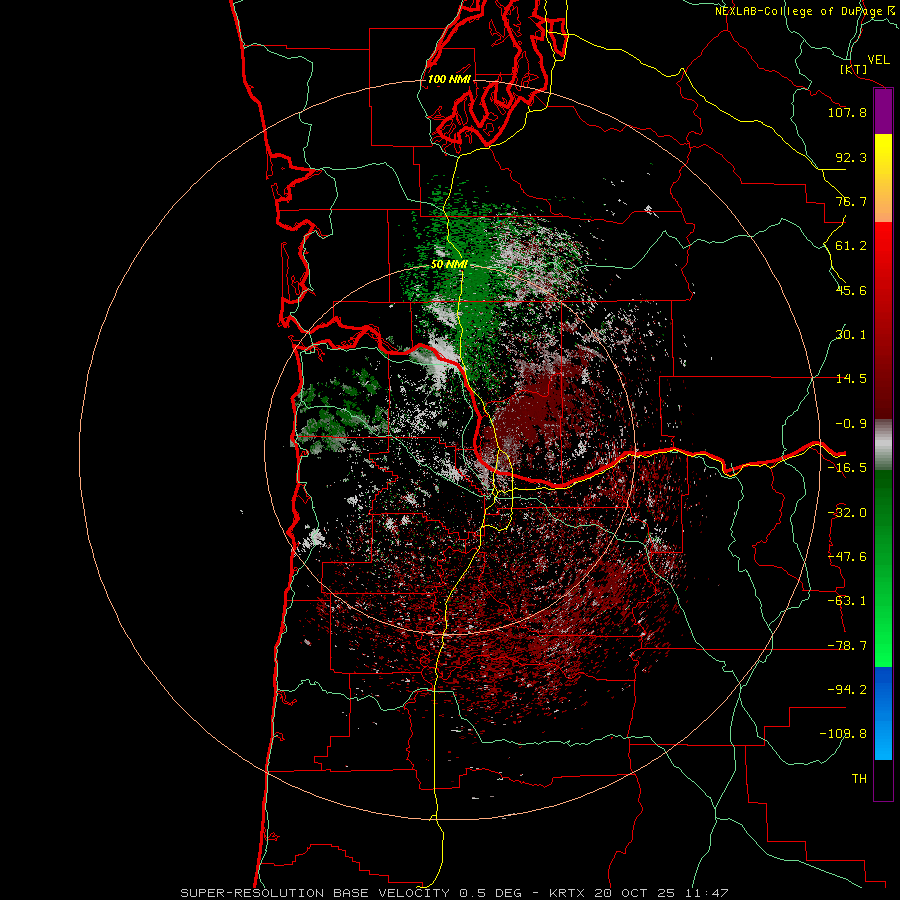
Task: Click the VEL legend title
Action: click(x=878, y=60)
